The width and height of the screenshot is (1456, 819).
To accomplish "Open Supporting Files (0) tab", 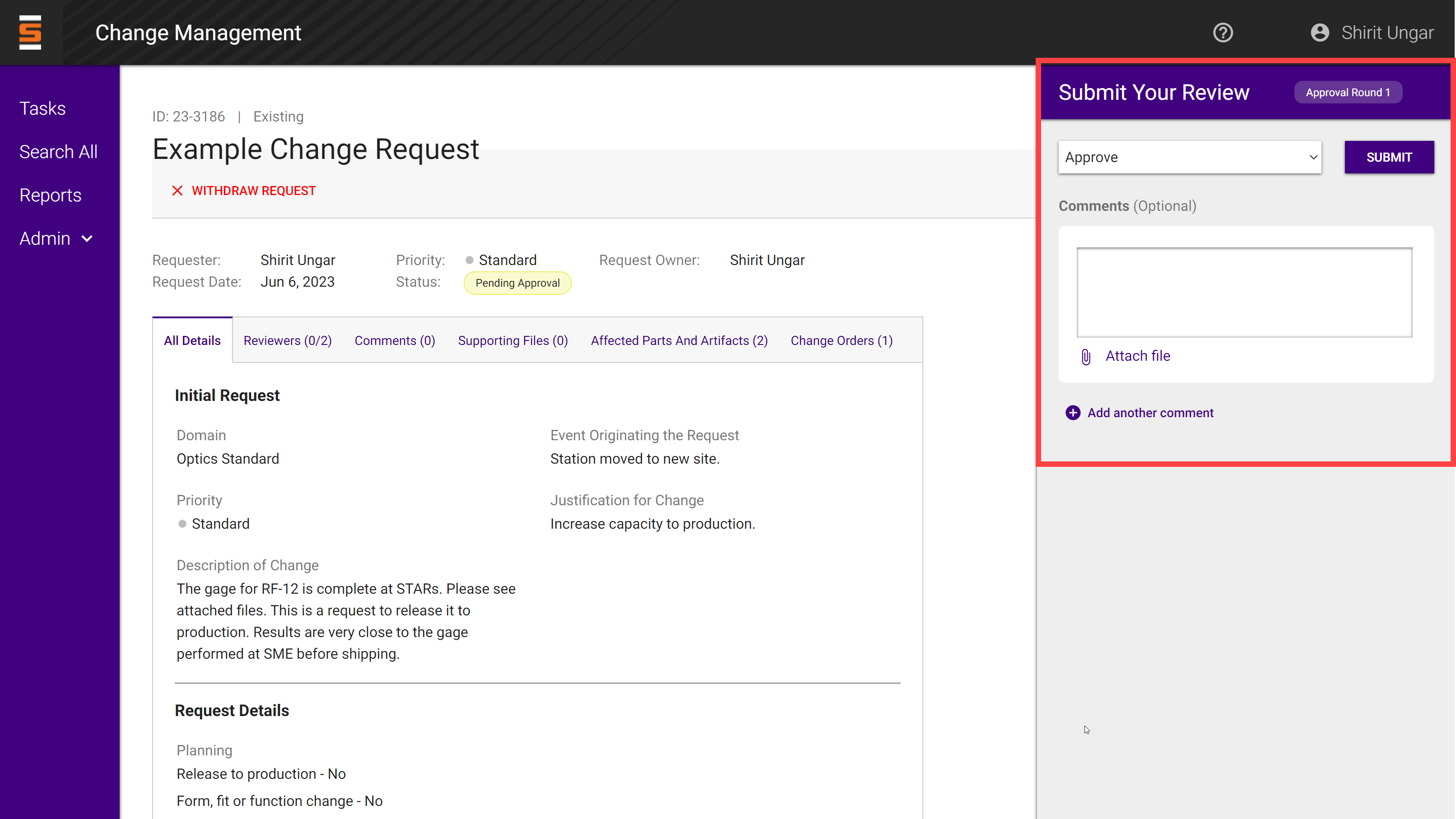I will coord(513,340).
